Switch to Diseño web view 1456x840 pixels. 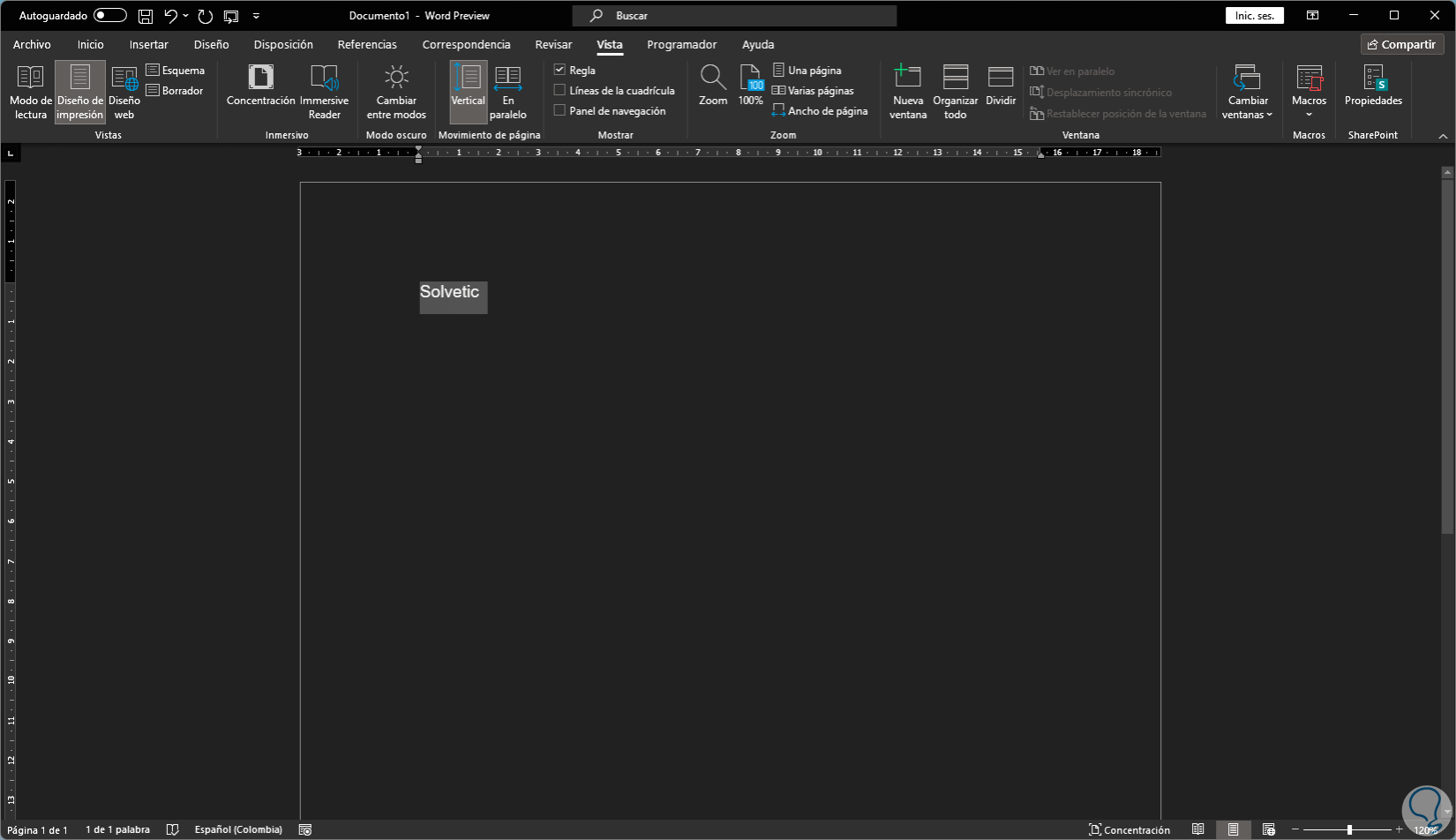pos(124,92)
